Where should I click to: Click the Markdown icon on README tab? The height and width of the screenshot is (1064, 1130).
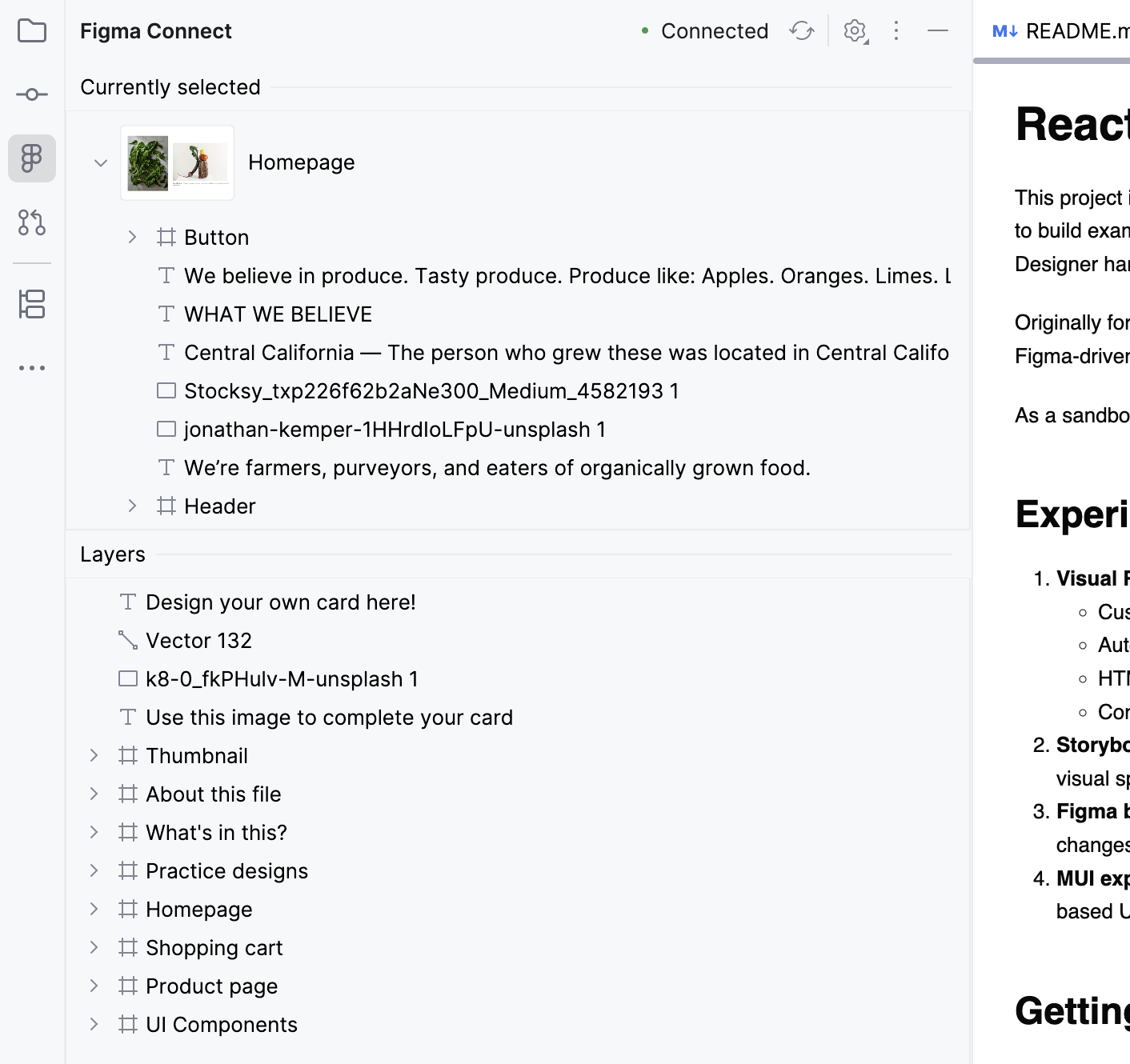click(1004, 31)
